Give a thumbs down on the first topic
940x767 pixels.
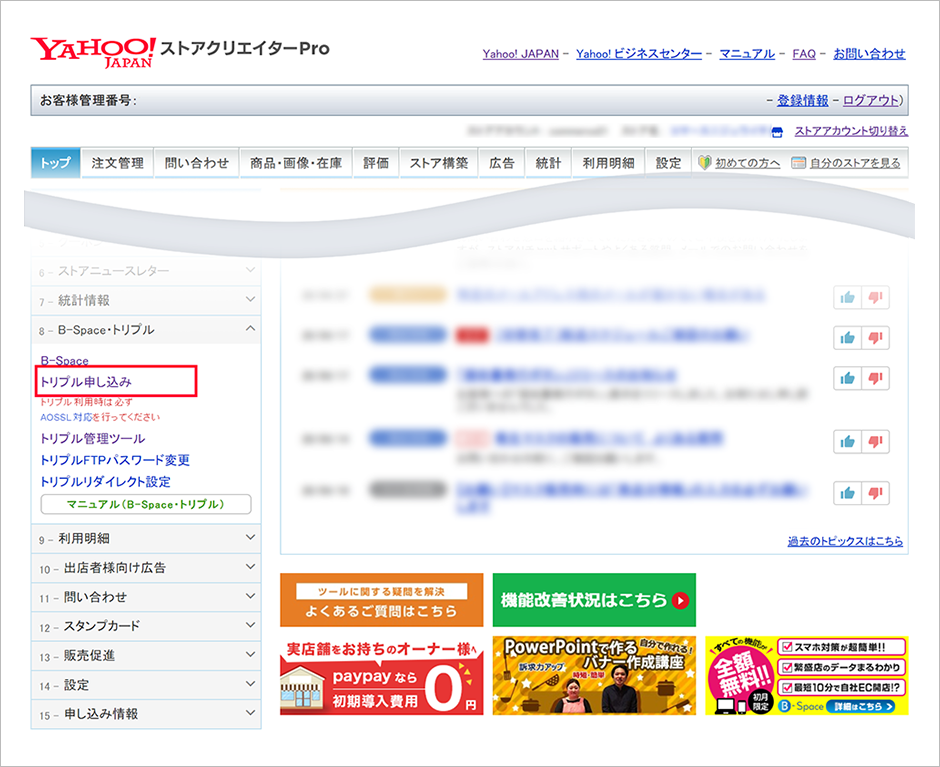click(876, 297)
